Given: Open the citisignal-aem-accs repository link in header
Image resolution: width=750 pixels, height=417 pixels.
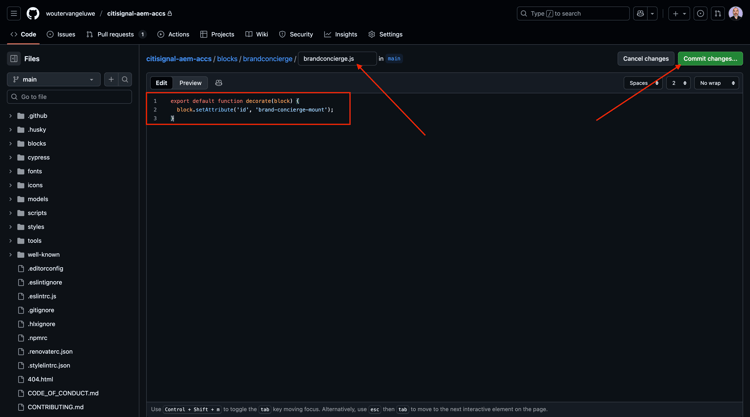Looking at the screenshot, I should (136, 13).
